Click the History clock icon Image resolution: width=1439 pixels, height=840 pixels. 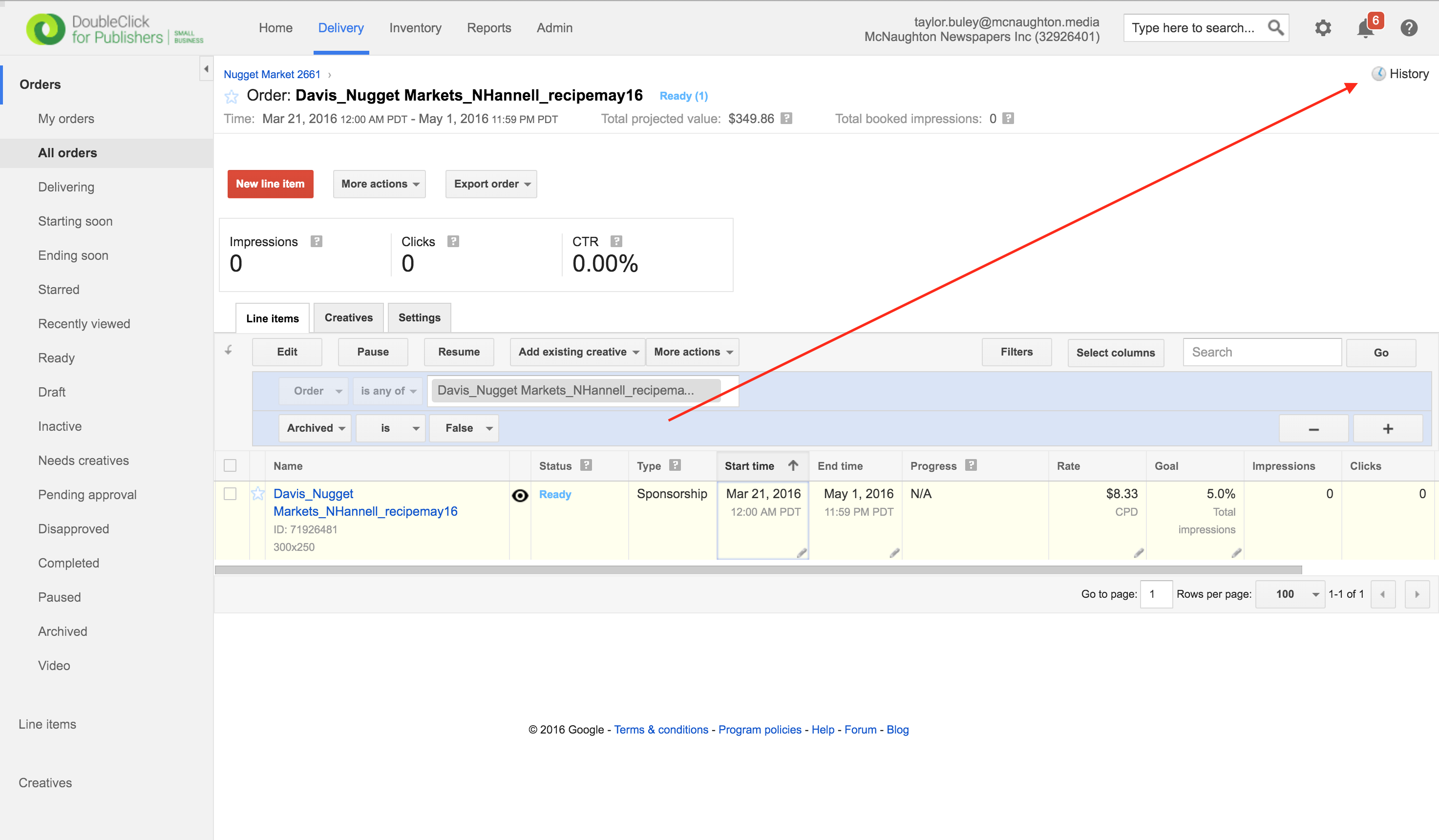point(1378,74)
